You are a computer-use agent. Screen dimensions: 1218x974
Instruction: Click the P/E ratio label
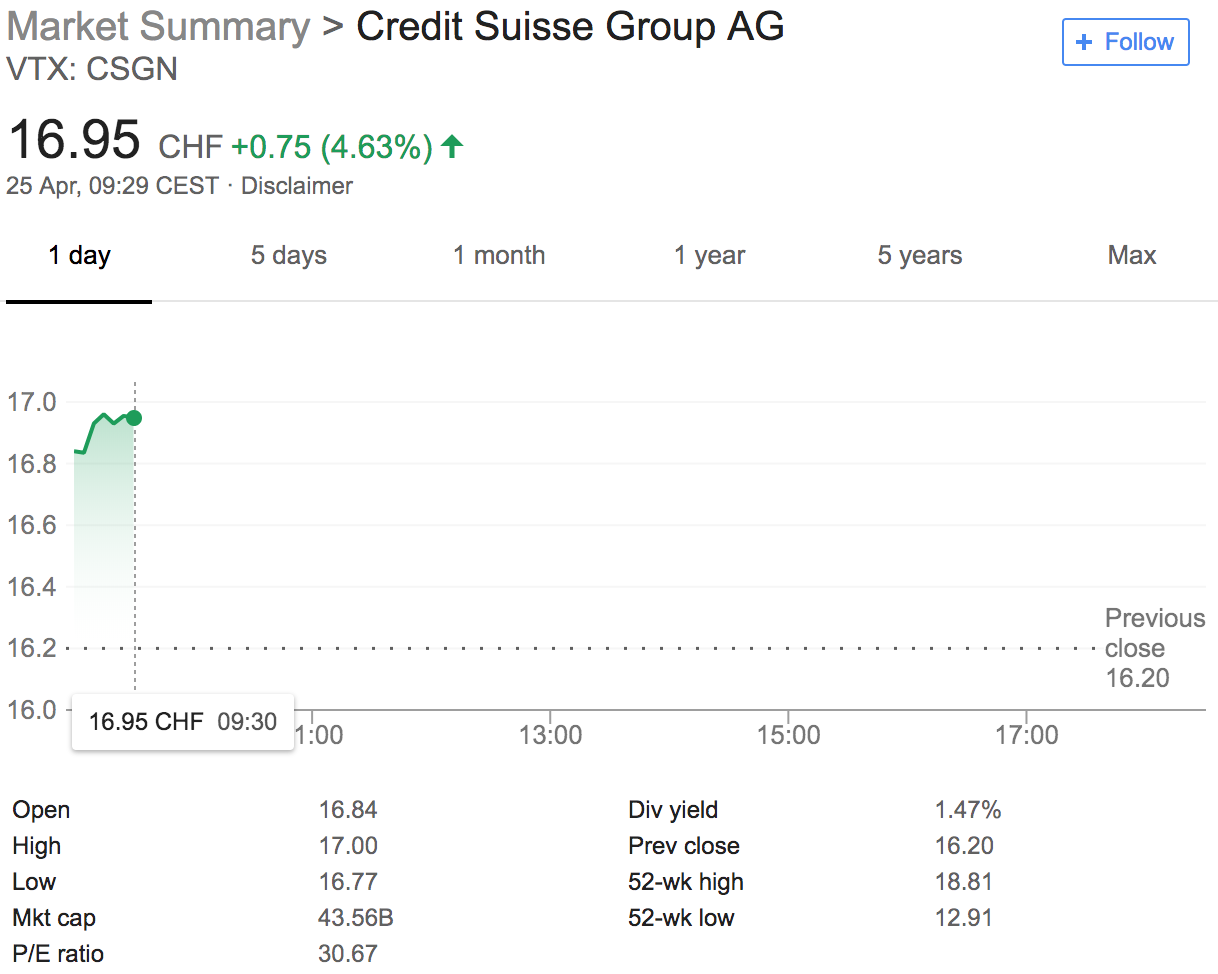58,954
